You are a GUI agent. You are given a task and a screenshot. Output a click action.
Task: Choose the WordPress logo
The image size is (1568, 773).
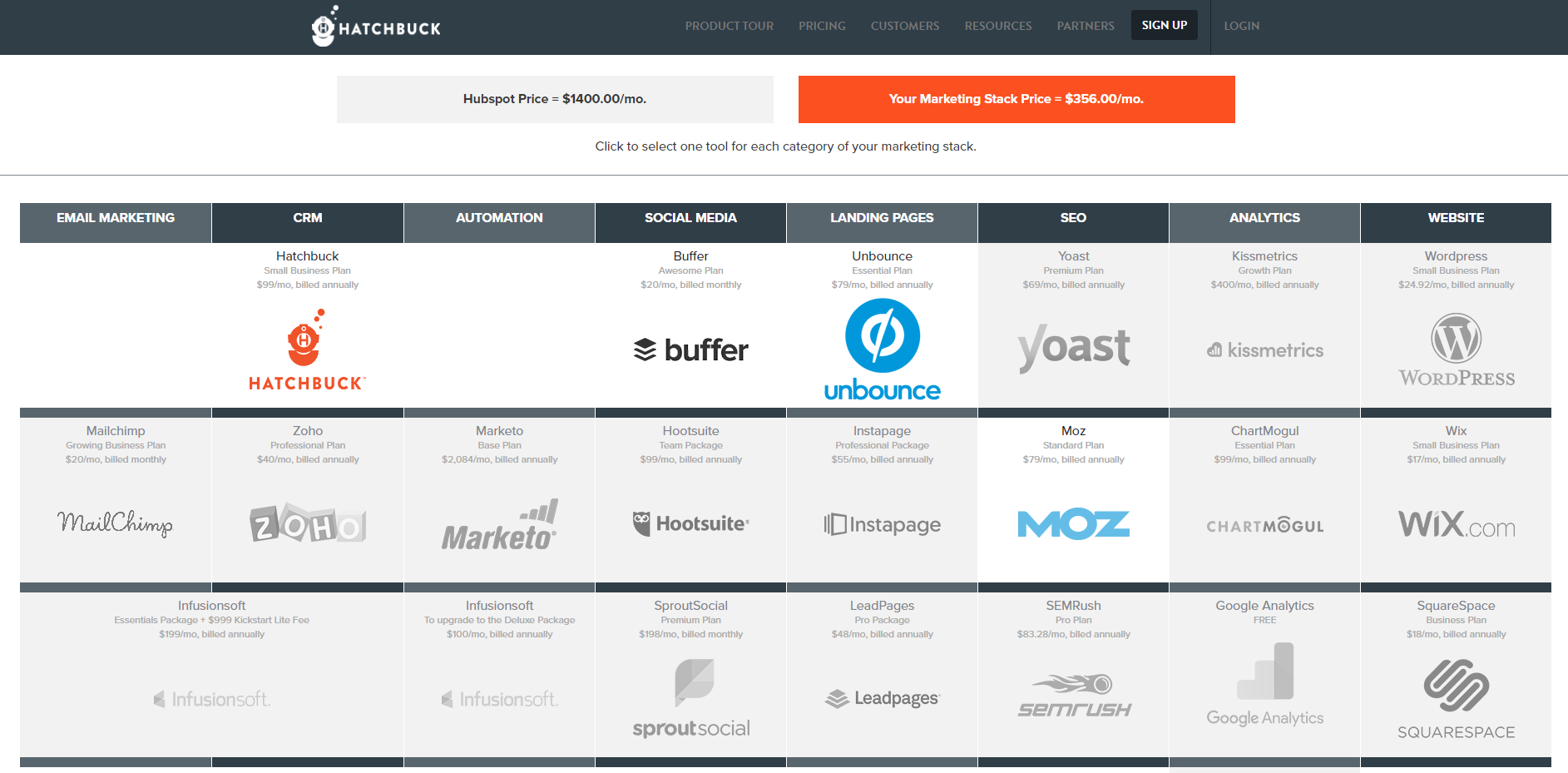(1456, 350)
